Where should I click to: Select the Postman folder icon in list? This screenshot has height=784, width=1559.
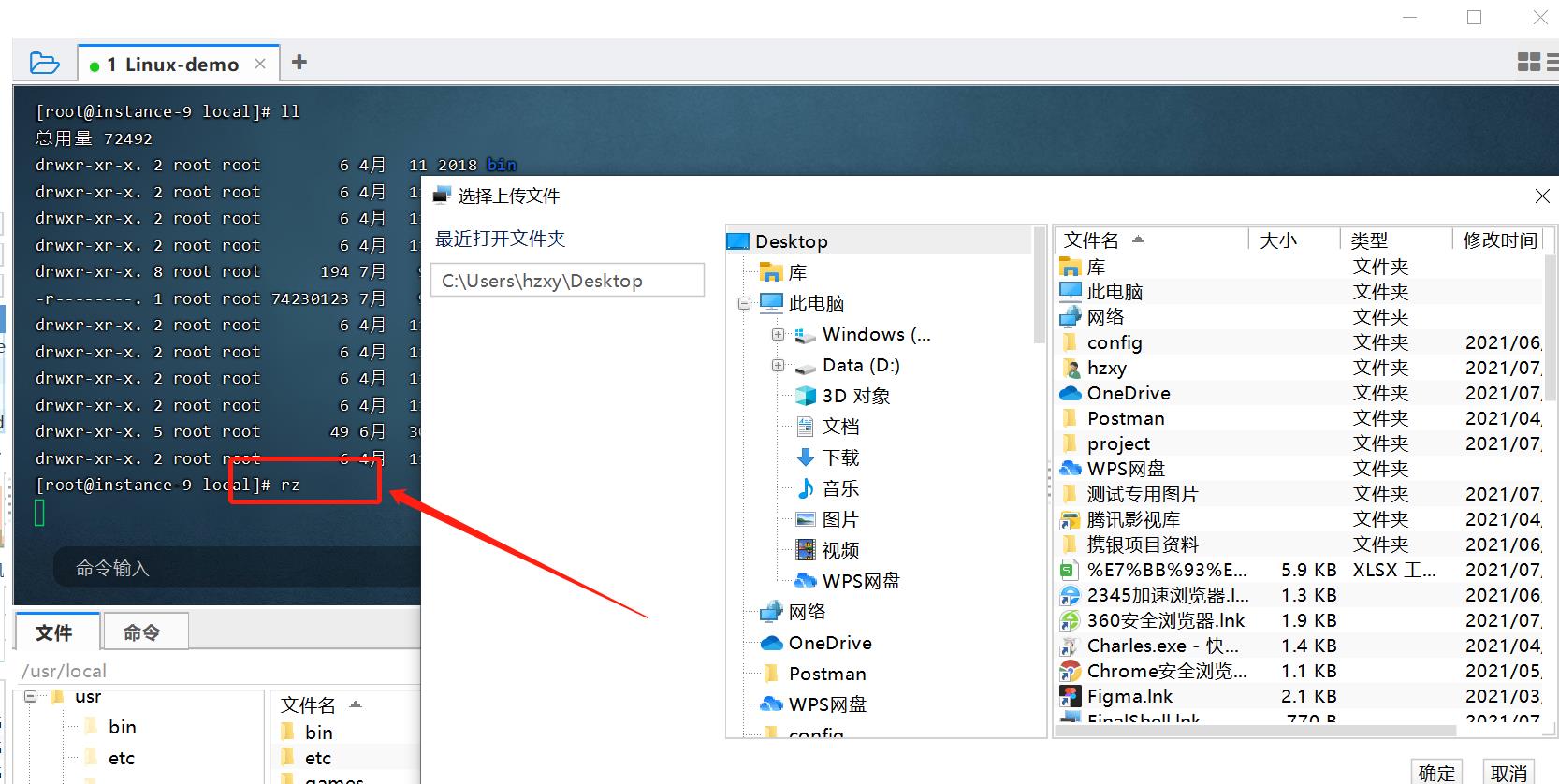click(x=1070, y=418)
